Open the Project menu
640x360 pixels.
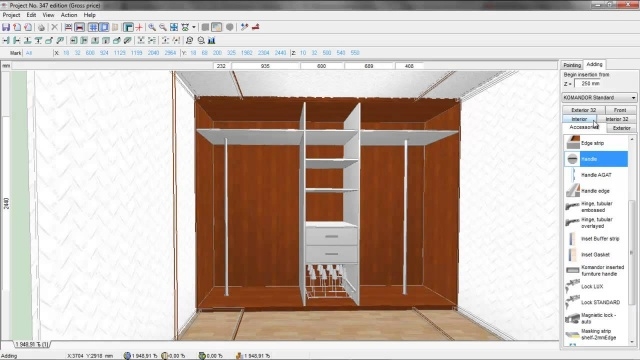point(11,15)
